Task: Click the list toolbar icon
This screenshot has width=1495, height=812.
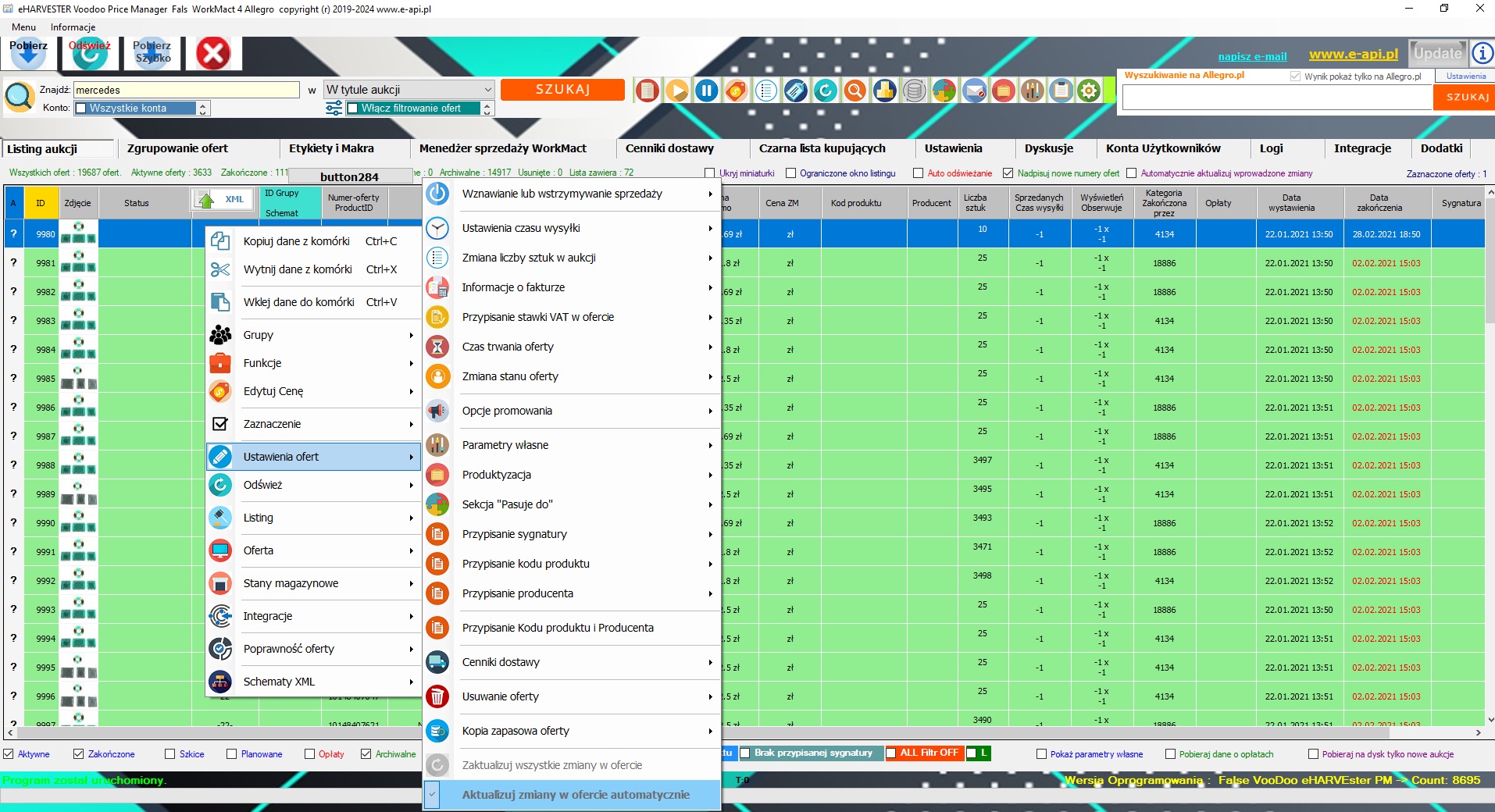Action: pos(766,91)
